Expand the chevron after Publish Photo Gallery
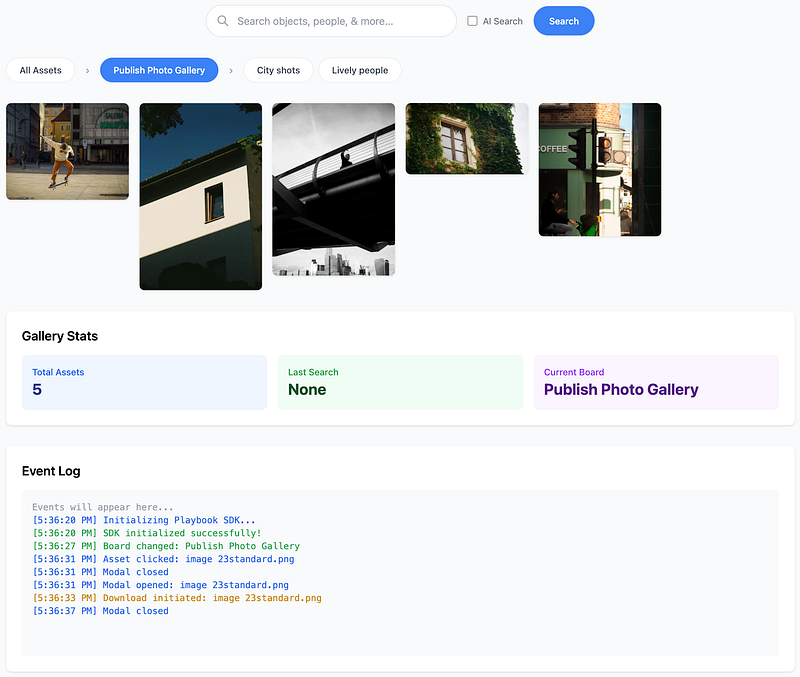Image resolution: width=800 pixels, height=677 pixels. tap(231, 70)
